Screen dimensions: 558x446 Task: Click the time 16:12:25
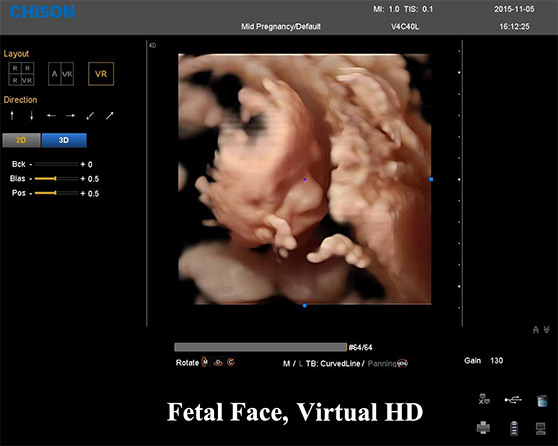pos(514,26)
